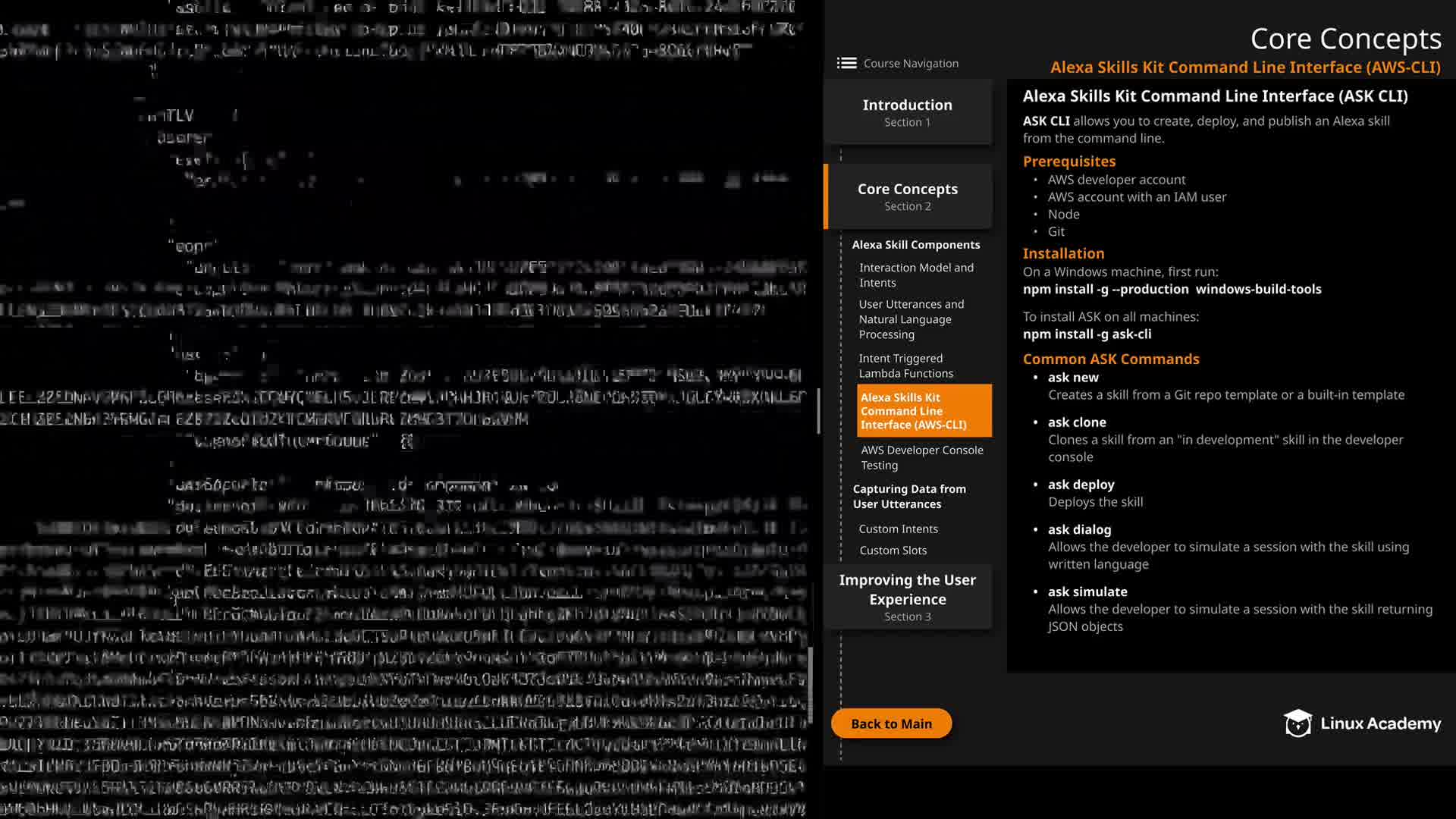
Task: Select Capturing Data from User Utterances
Action: 908,497
